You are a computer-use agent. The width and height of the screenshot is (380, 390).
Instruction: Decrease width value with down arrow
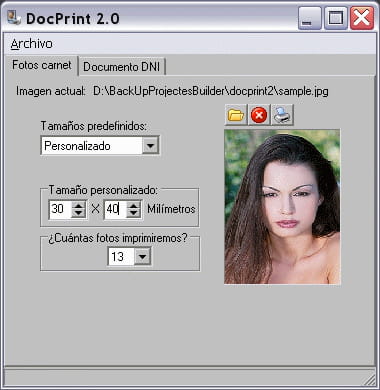[78, 213]
